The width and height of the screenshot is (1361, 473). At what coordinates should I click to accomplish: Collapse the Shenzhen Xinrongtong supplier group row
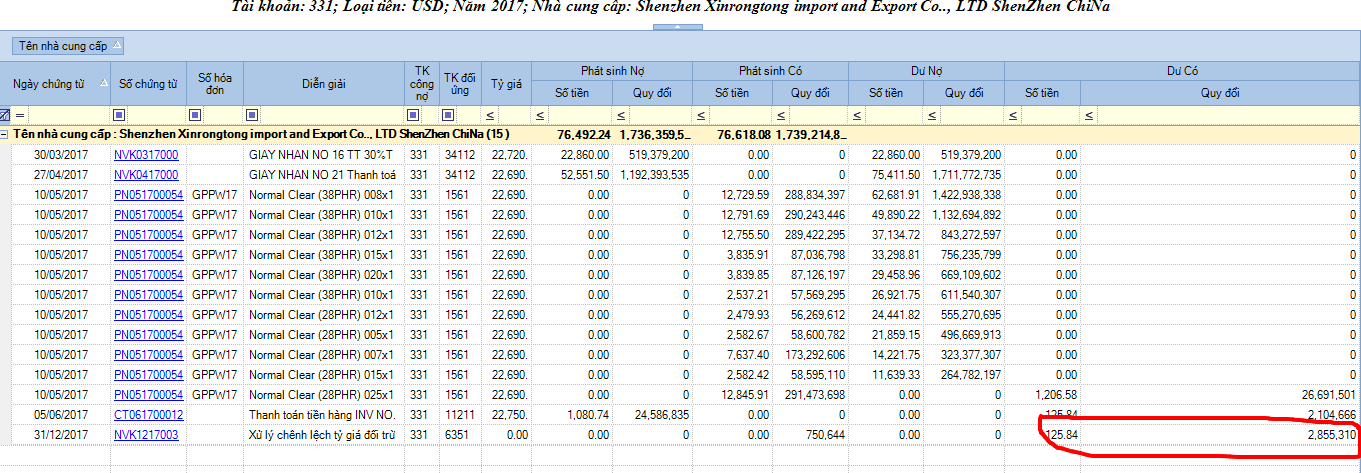coord(5,134)
